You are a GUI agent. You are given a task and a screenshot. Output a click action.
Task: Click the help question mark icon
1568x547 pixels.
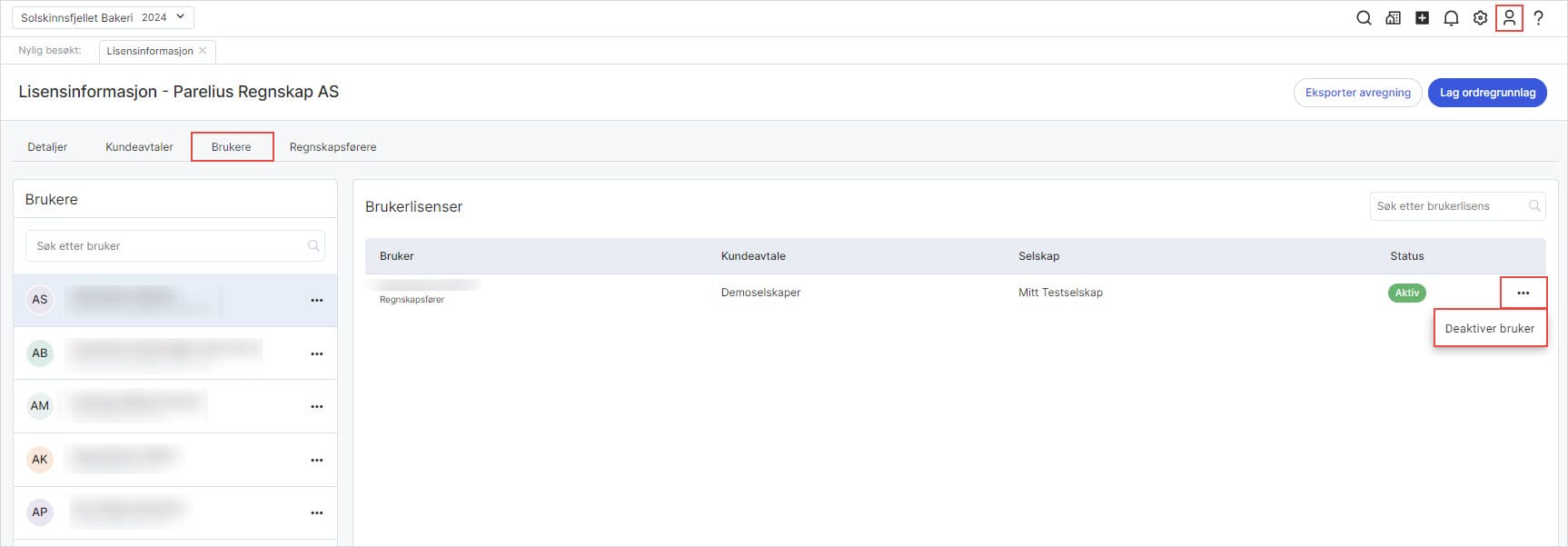point(1538,18)
